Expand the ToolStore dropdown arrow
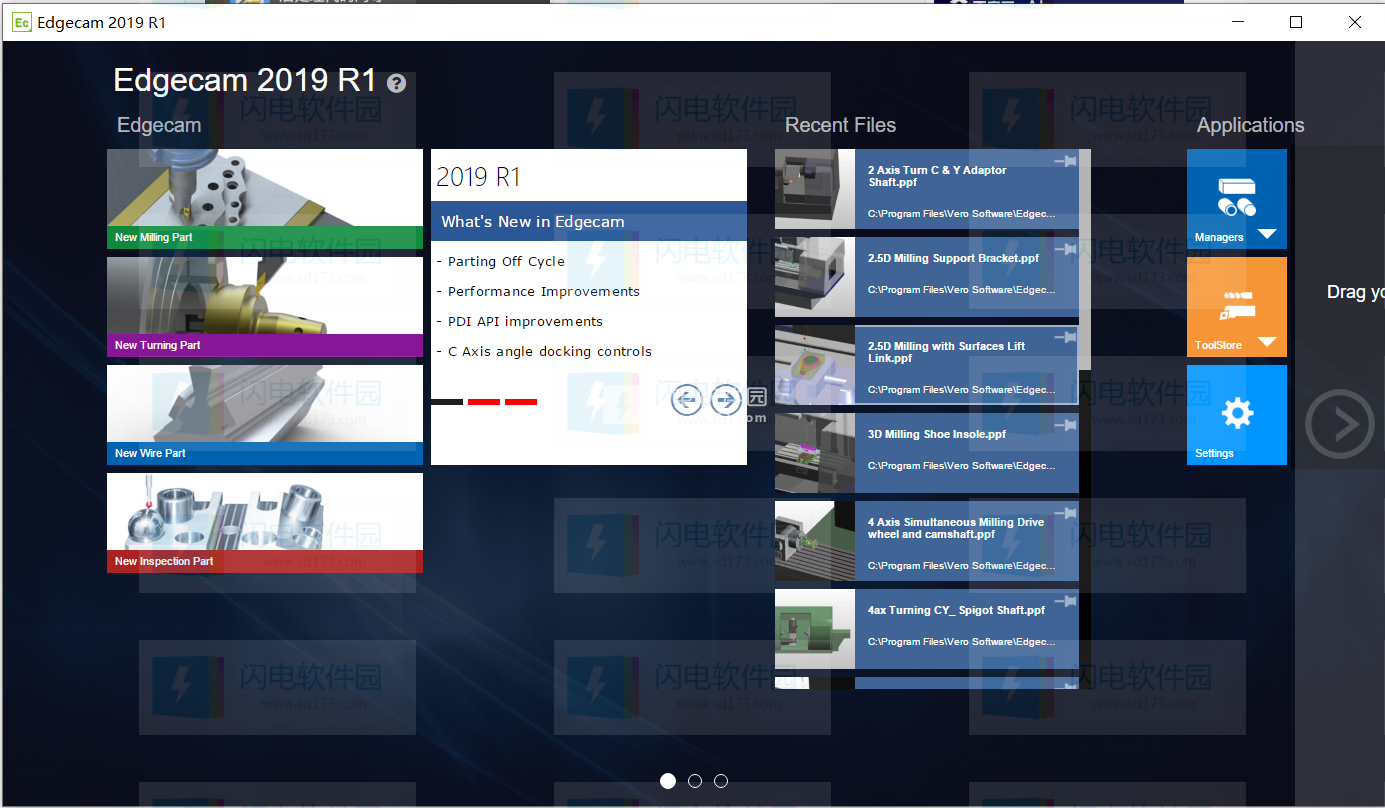 coord(1266,342)
